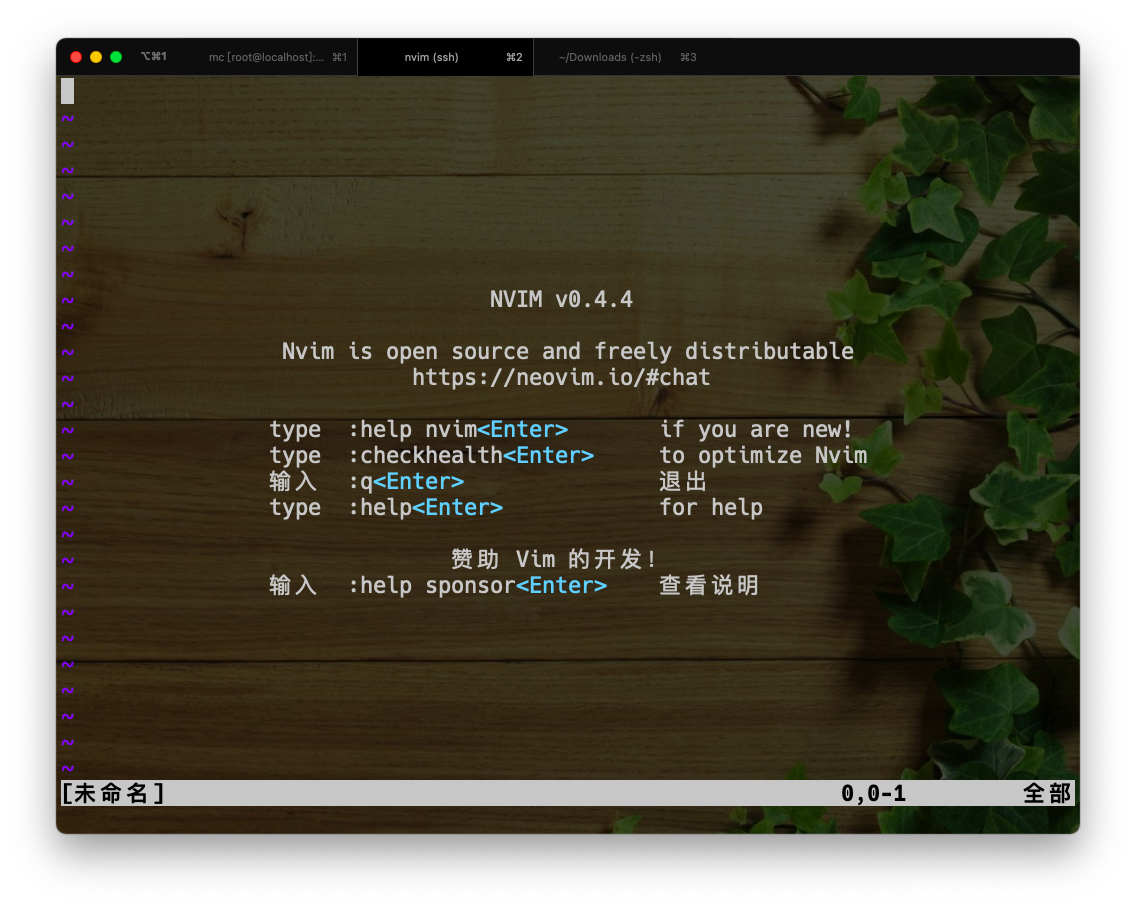
Task: Click the ⌘3 shortcut label on Downloads tab
Action: 688,57
